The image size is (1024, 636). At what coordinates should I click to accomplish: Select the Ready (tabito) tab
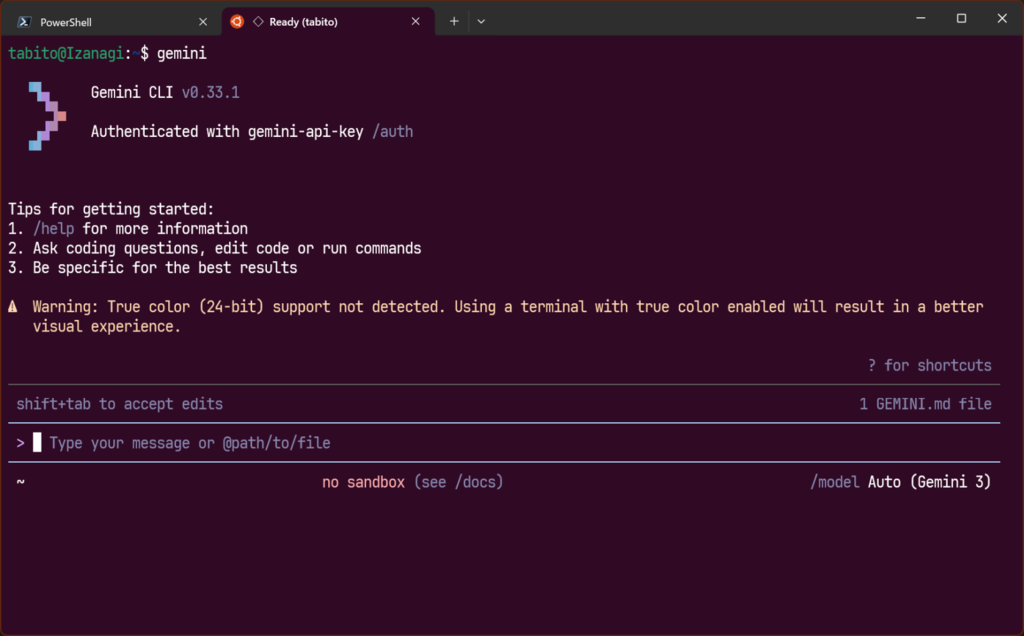tap(328, 22)
